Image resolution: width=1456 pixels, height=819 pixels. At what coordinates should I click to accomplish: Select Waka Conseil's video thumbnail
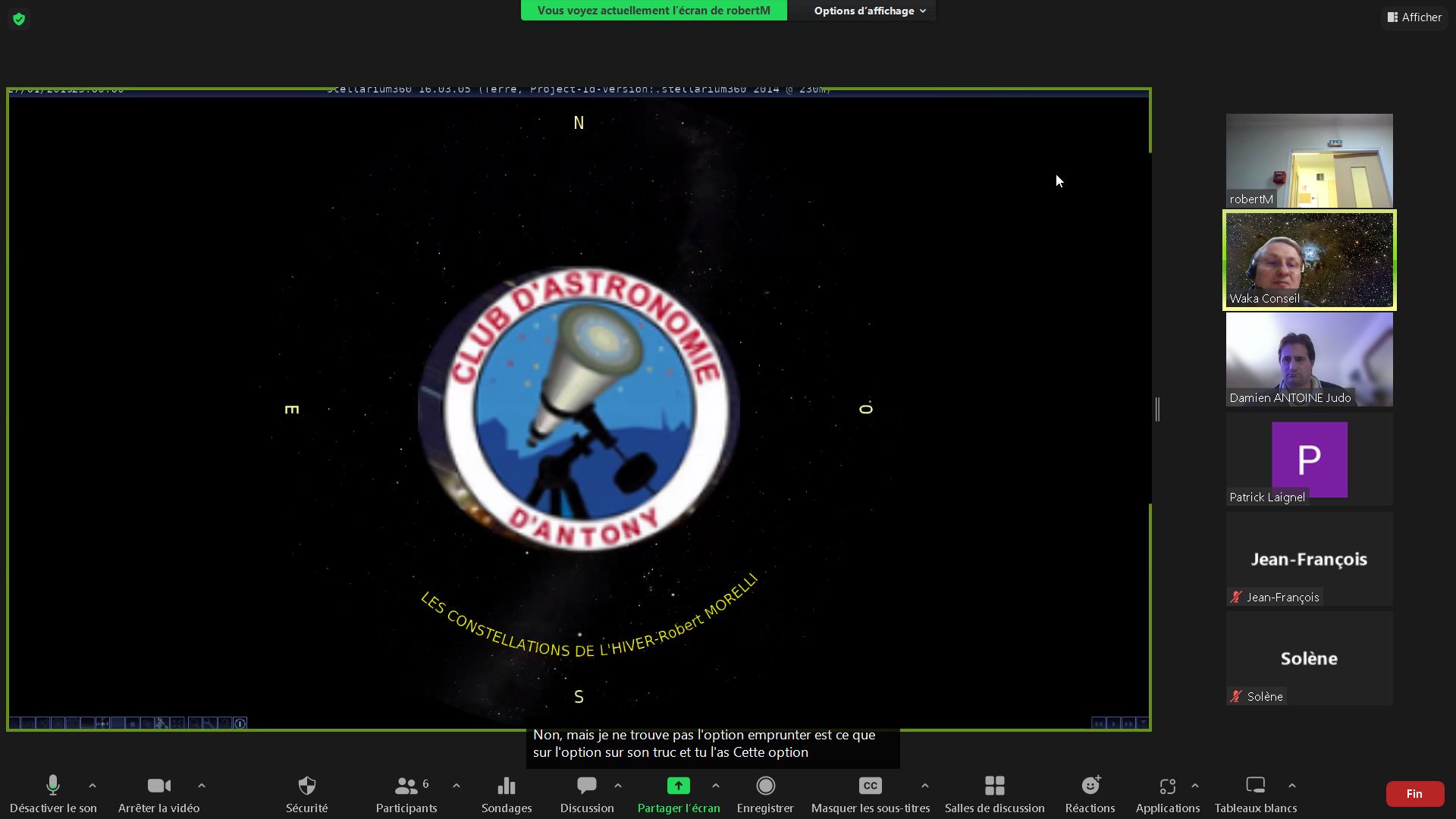(x=1310, y=260)
